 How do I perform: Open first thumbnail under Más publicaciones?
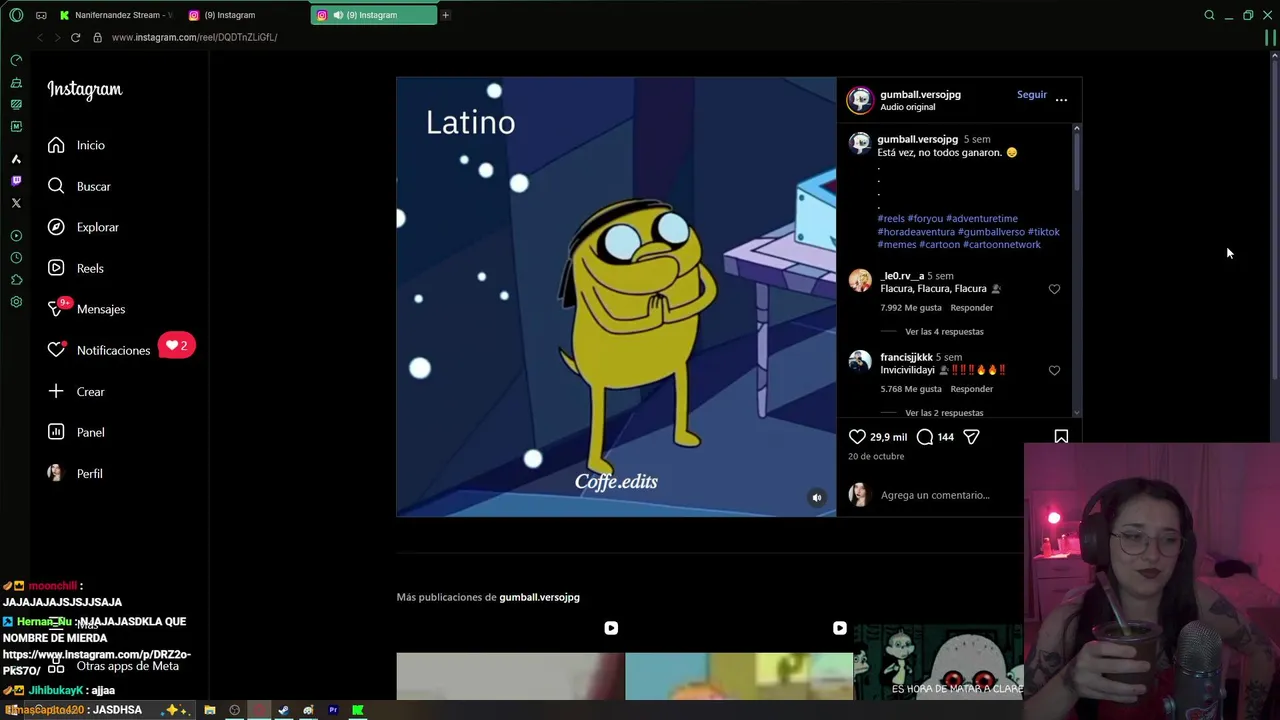pyautogui.click(x=510, y=660)
